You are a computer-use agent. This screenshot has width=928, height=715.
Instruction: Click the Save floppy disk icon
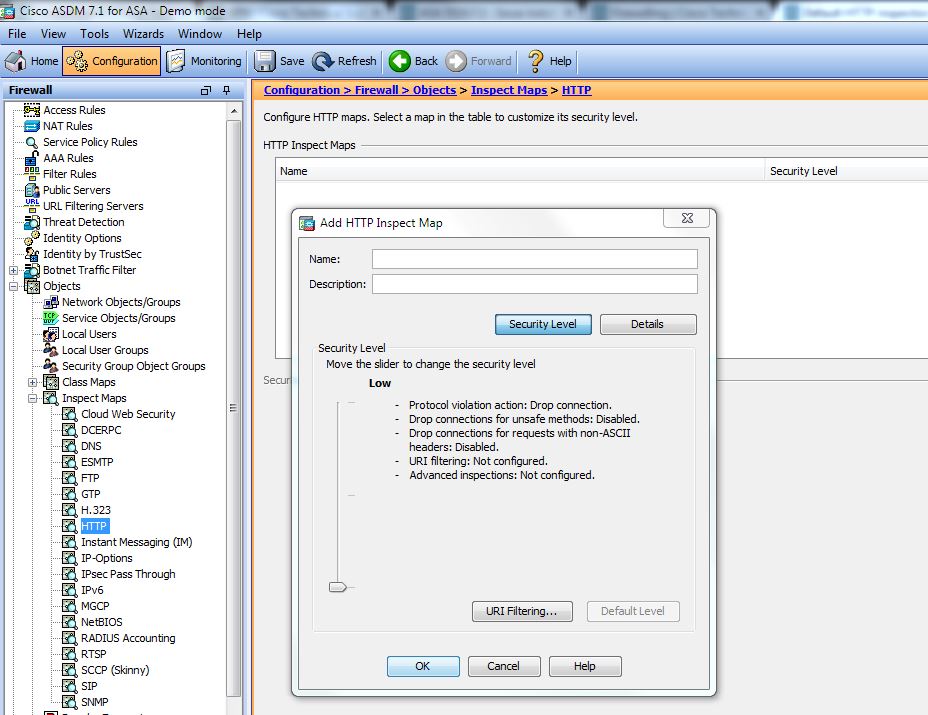click(x=265, y=61)
